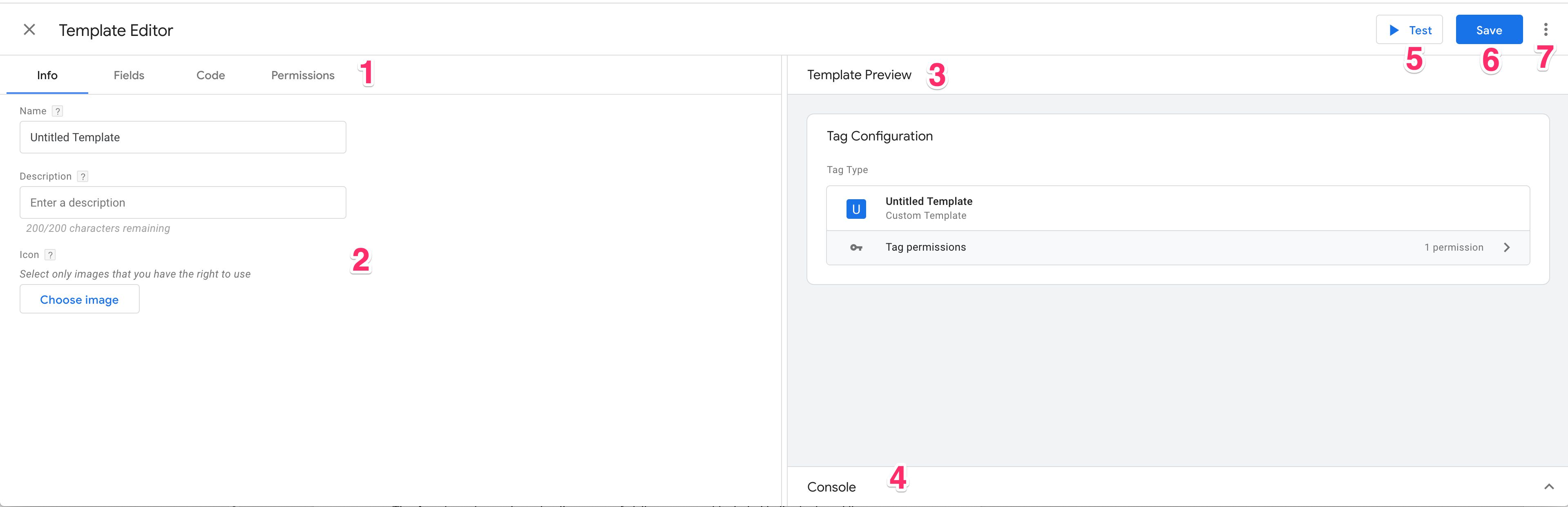This screenshot has height=507, width=1568.
Task: Click the Tag permissions row label
Action: pos(925,247)
